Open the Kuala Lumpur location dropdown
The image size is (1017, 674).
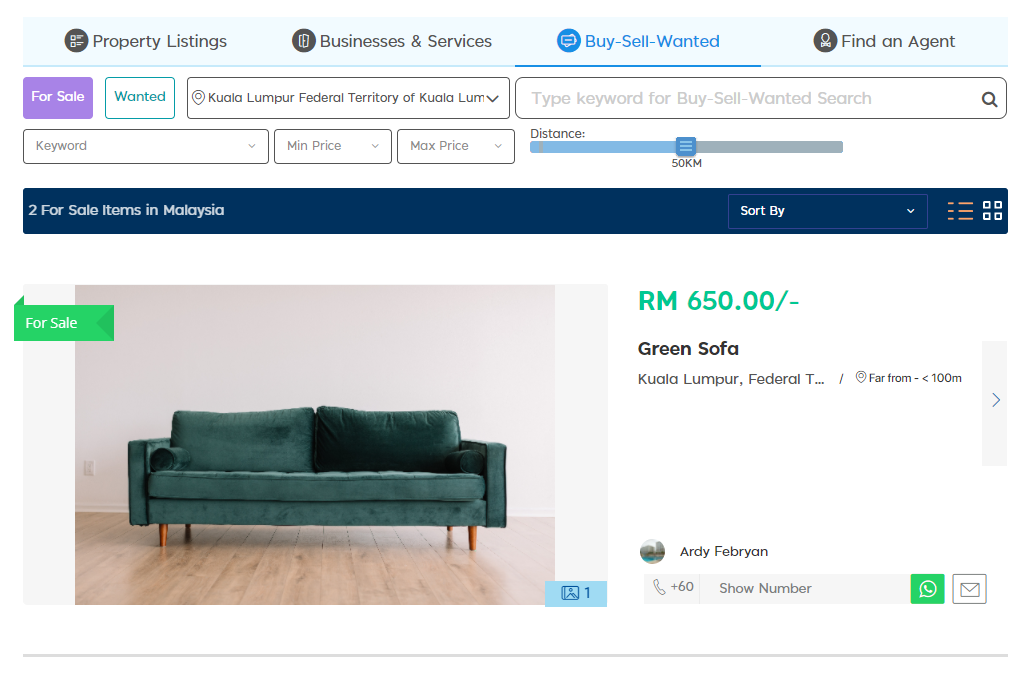348,98
